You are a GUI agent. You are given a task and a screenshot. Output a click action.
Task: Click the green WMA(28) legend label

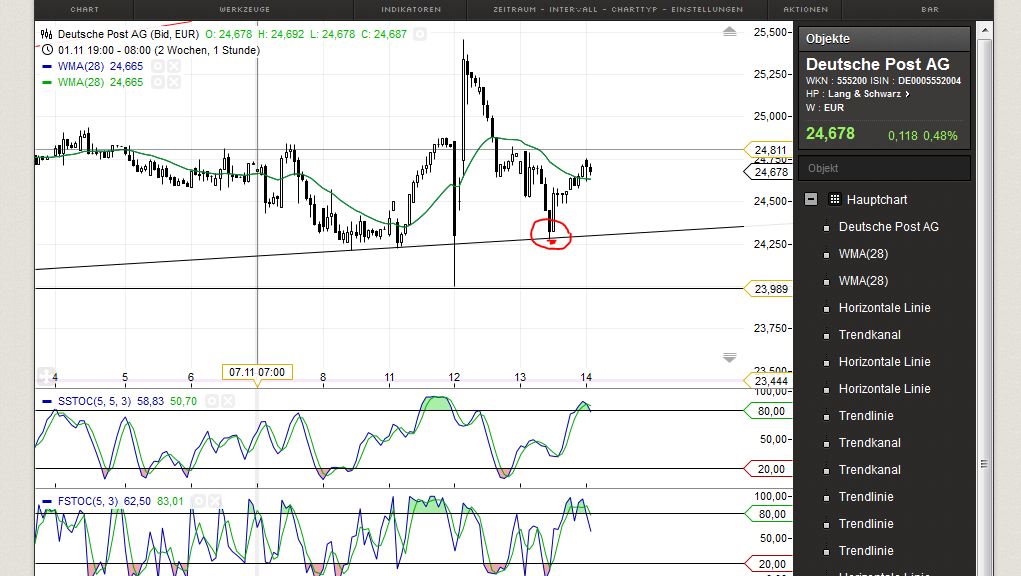coord(81,82)
